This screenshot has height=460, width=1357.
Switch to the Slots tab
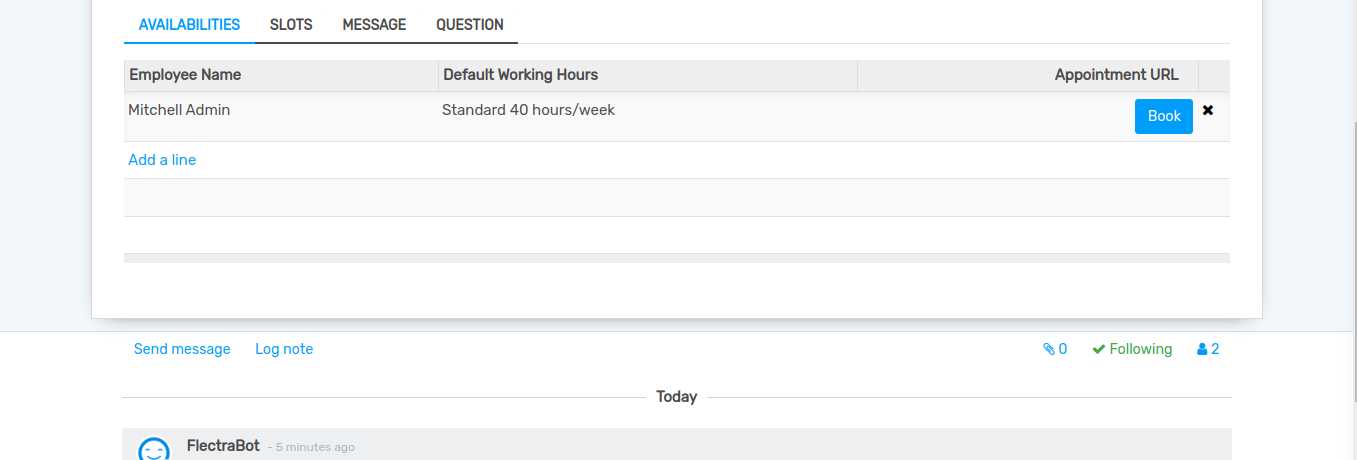click(x=291, y=25)
